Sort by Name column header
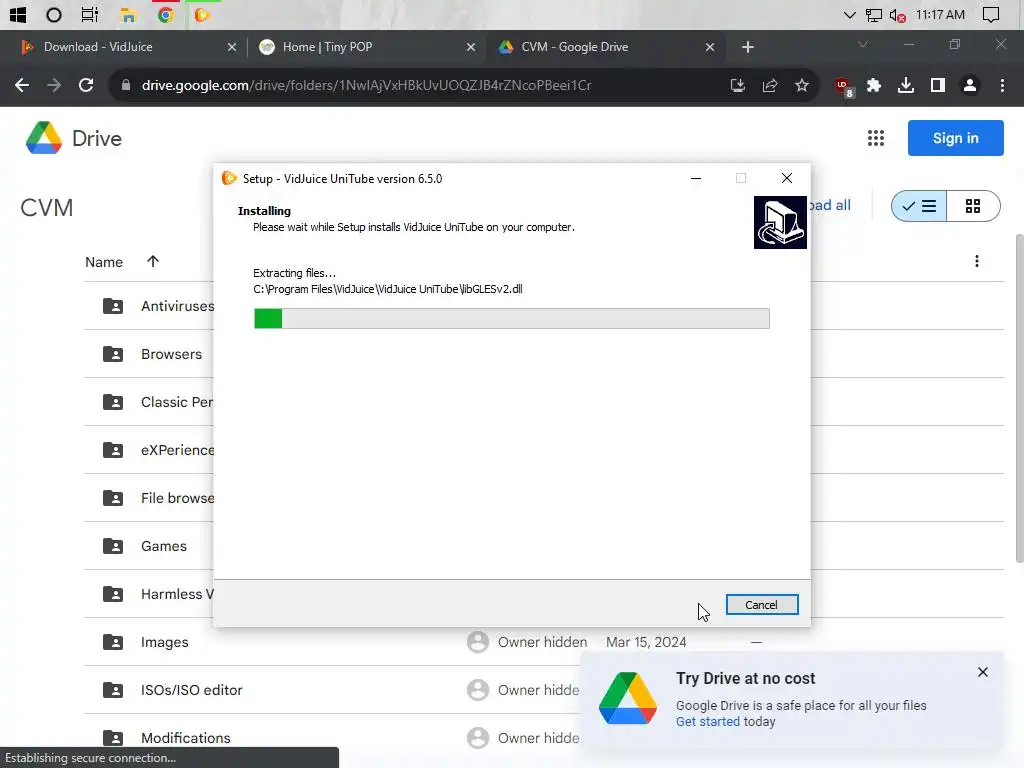The width and height of the screenshot is (1024, 768). pos(104,262)
